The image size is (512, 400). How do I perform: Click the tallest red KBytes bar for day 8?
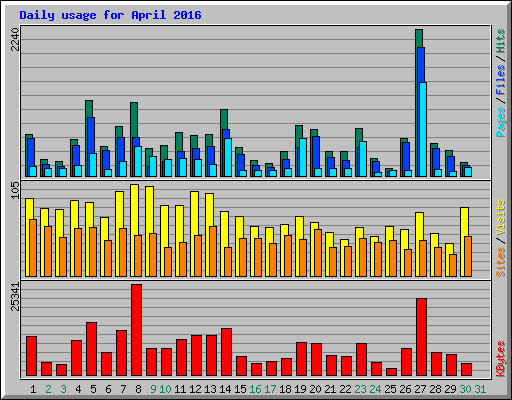tap(137, 330)
